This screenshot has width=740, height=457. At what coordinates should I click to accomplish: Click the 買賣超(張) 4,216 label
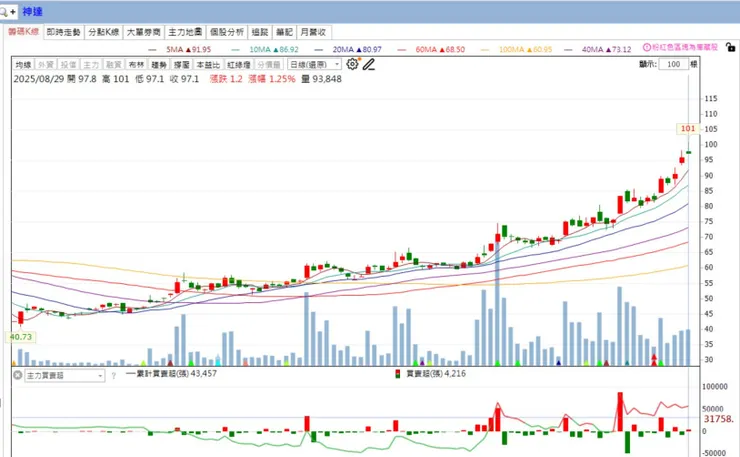436,373
